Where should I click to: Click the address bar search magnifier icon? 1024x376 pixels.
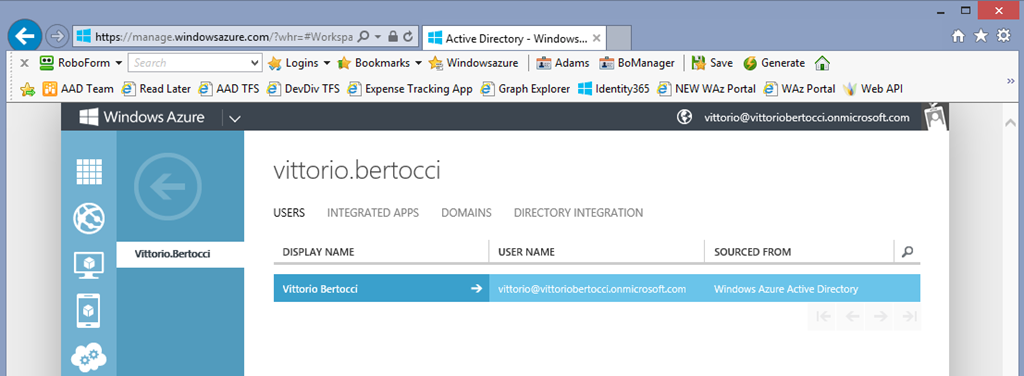tap(364, 37)
